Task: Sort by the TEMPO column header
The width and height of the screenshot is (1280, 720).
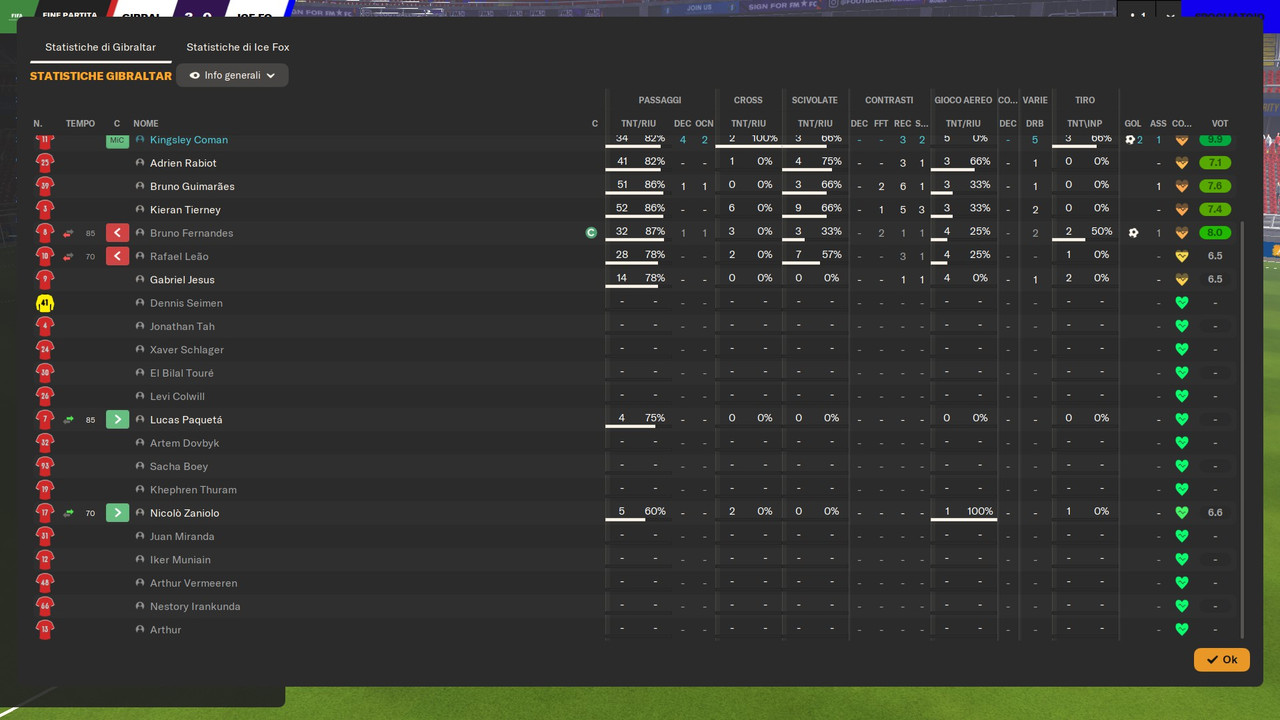Action: [80, 124]
